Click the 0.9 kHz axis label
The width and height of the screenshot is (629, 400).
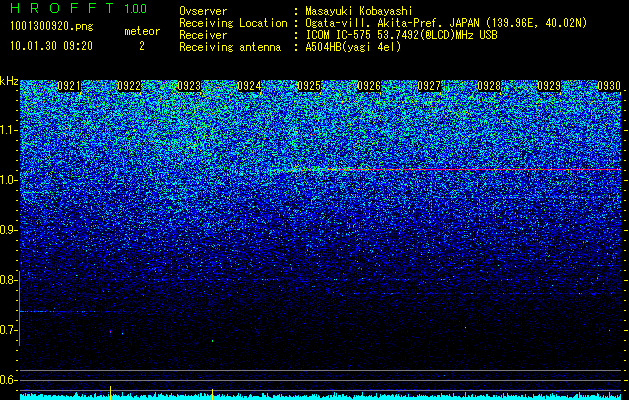pos(7,230)
